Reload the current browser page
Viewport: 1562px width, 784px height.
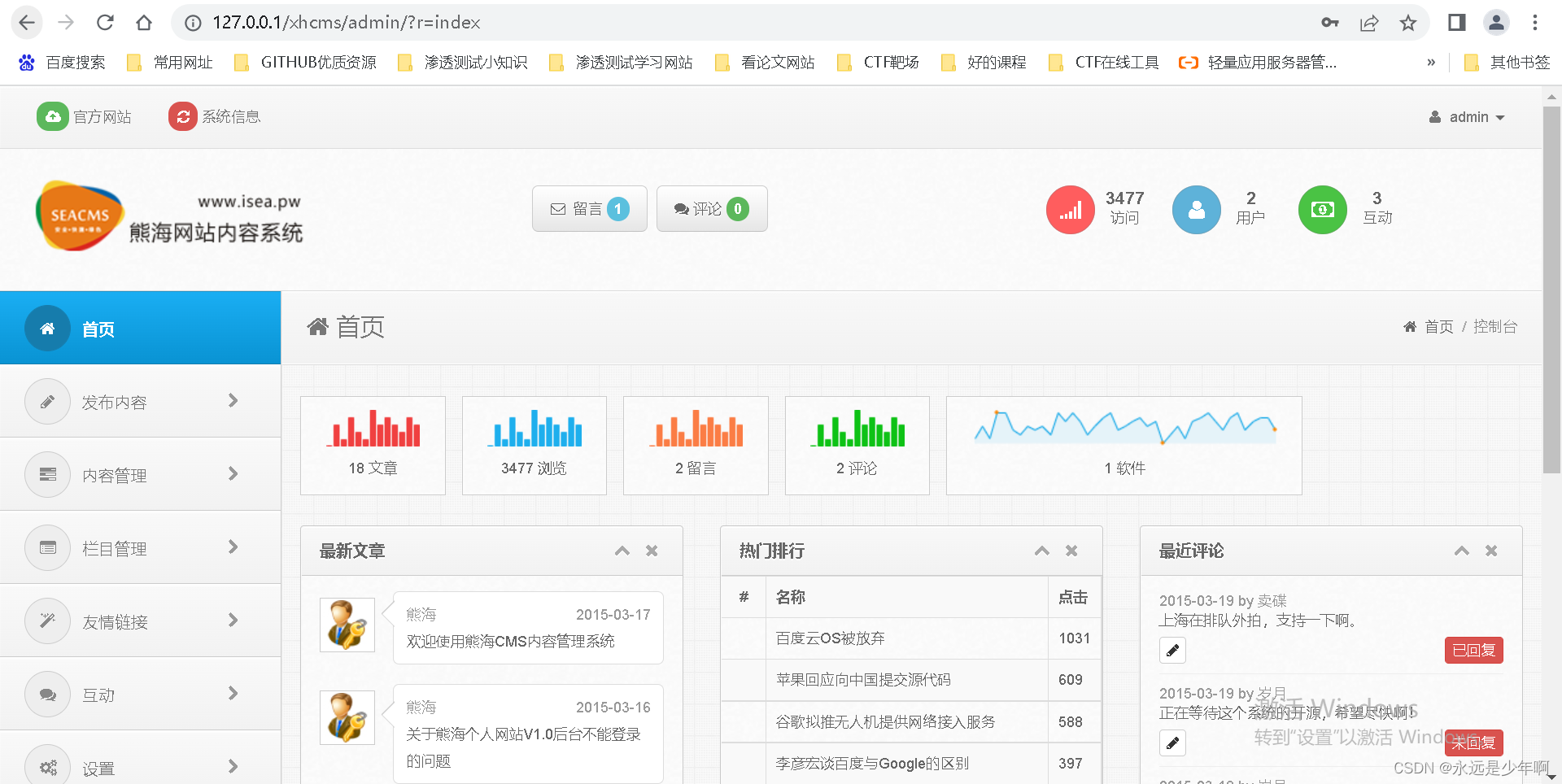105,23
